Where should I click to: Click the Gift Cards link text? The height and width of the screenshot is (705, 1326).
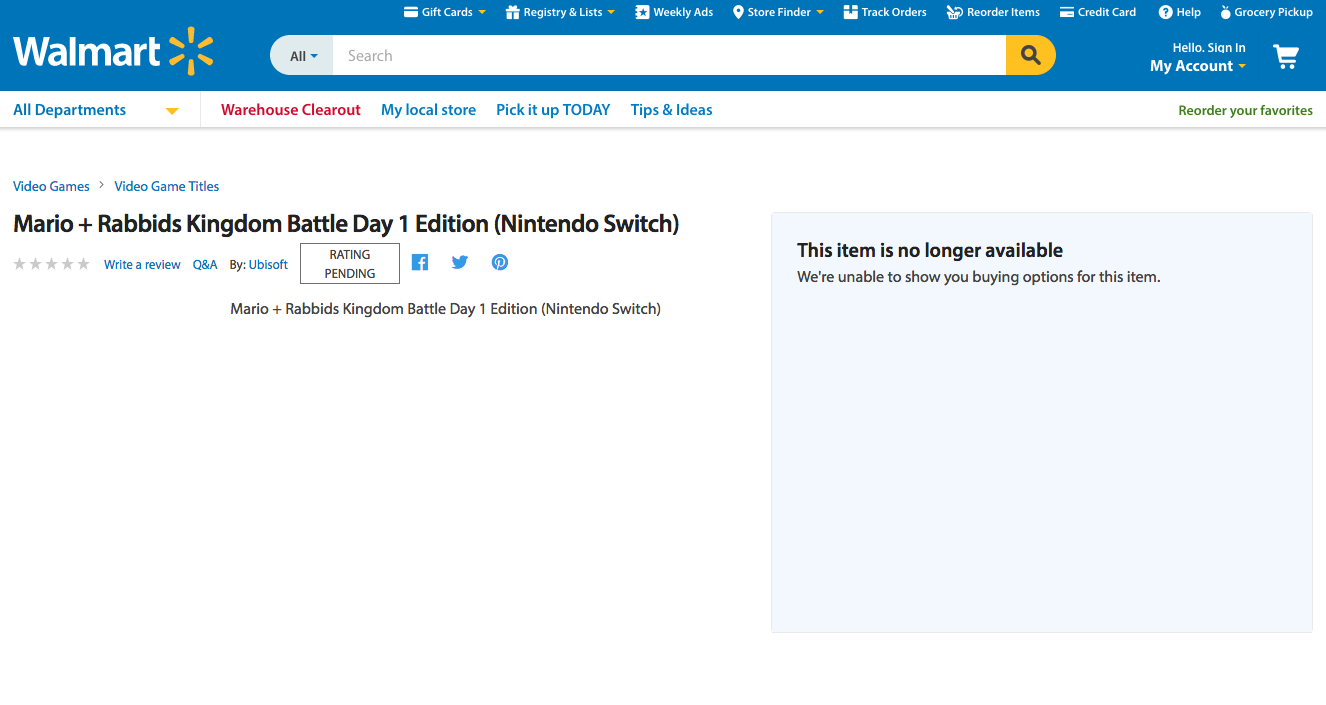[x=447, y=12]
